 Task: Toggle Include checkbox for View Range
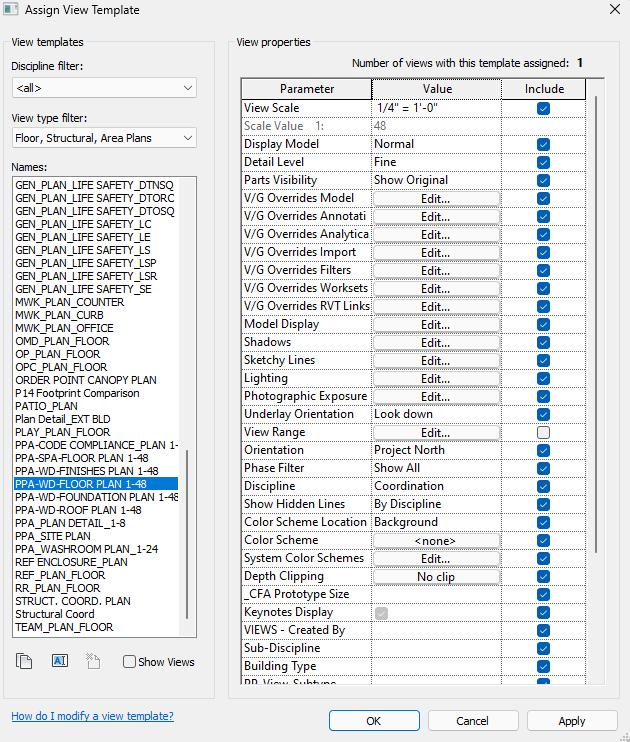[543, 433]
